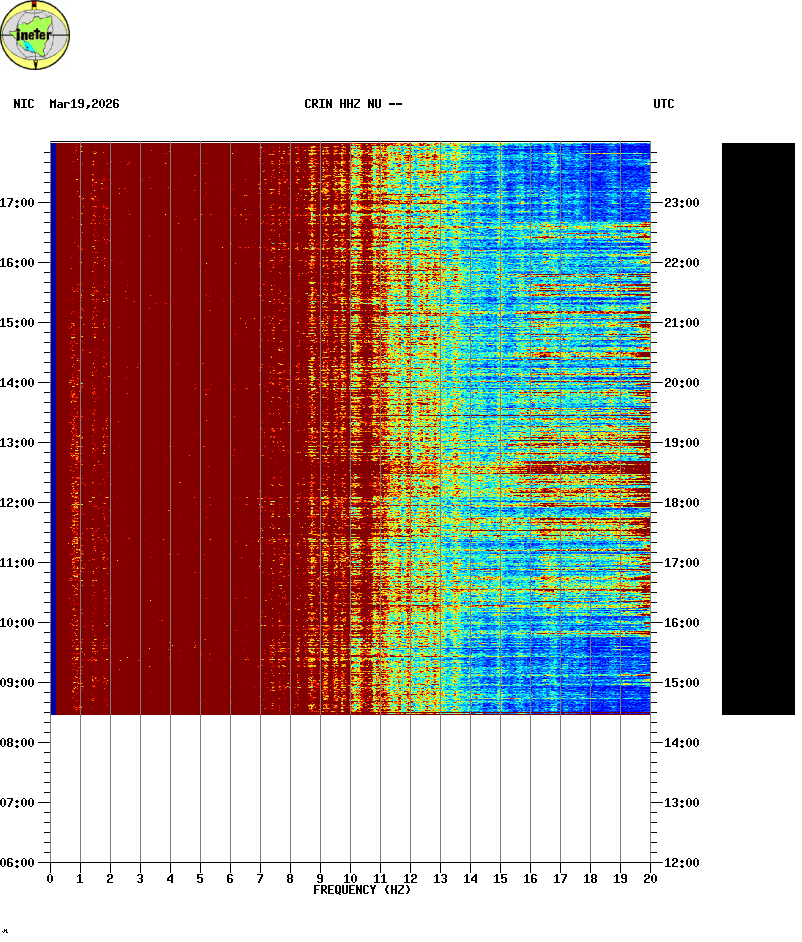
Task: Pick the 06:00 label on left axis
Action: (x=17, y=863)
